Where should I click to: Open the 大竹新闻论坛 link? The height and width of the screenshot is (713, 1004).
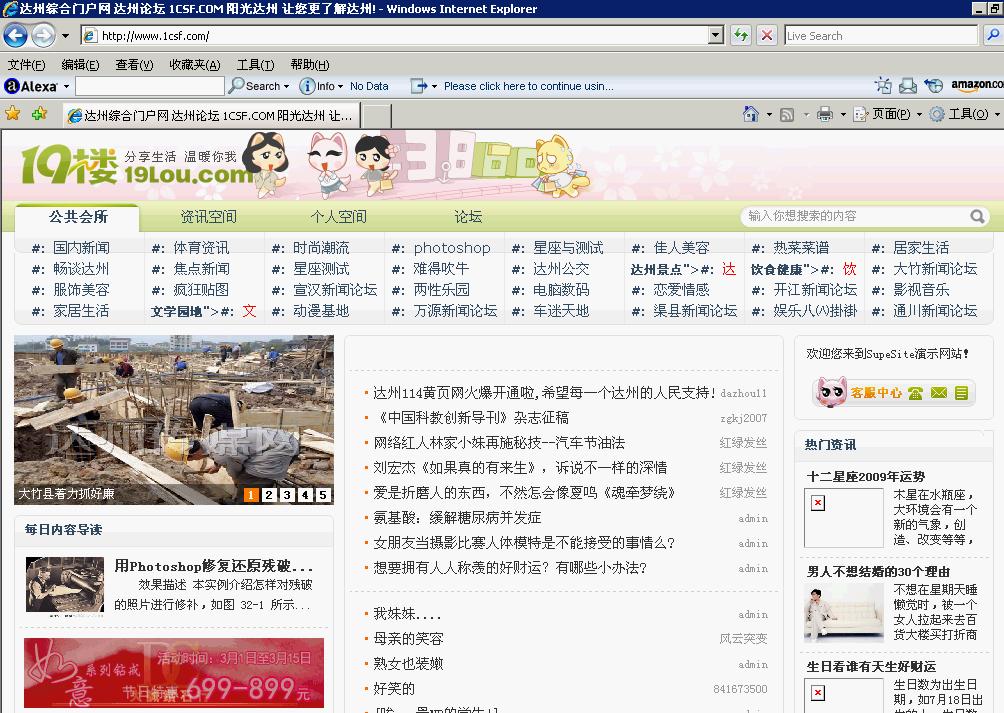pyautogui.click(x=935, y=269)
